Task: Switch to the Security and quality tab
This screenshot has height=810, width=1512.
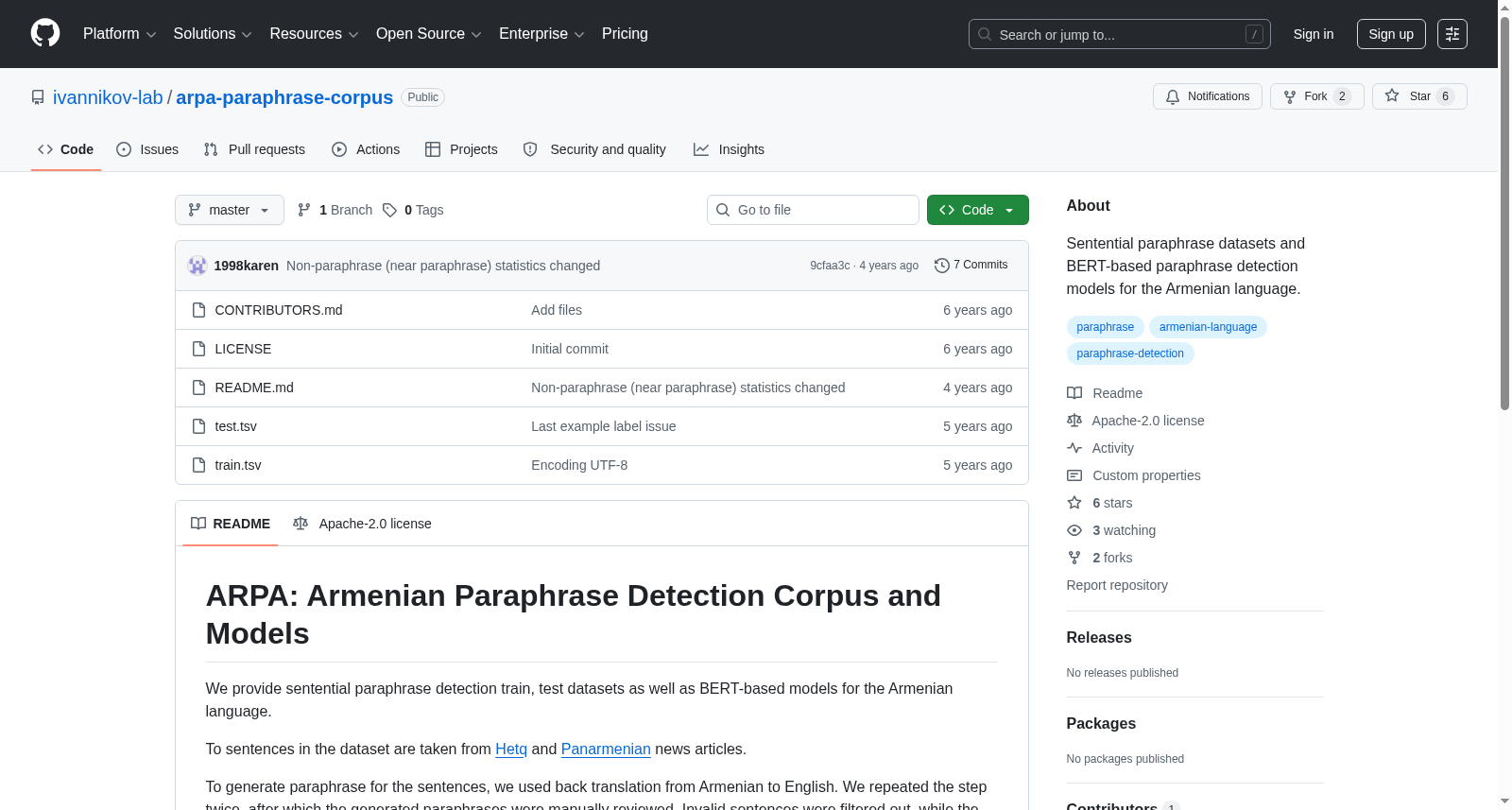Action: pyautogui.click(x=594, y=149)
